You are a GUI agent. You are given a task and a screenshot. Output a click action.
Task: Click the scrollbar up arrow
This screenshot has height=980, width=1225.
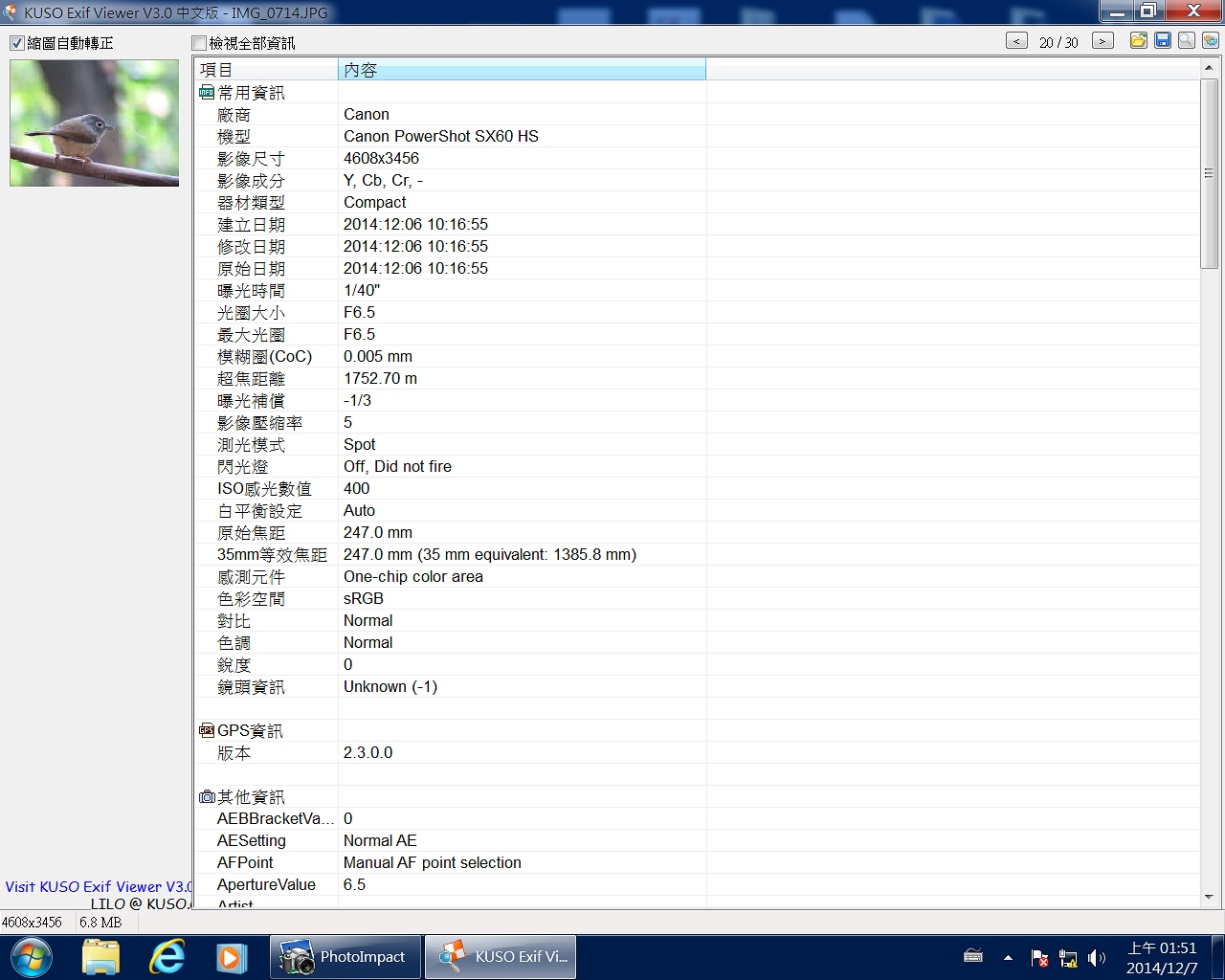tap(1209, 68)
